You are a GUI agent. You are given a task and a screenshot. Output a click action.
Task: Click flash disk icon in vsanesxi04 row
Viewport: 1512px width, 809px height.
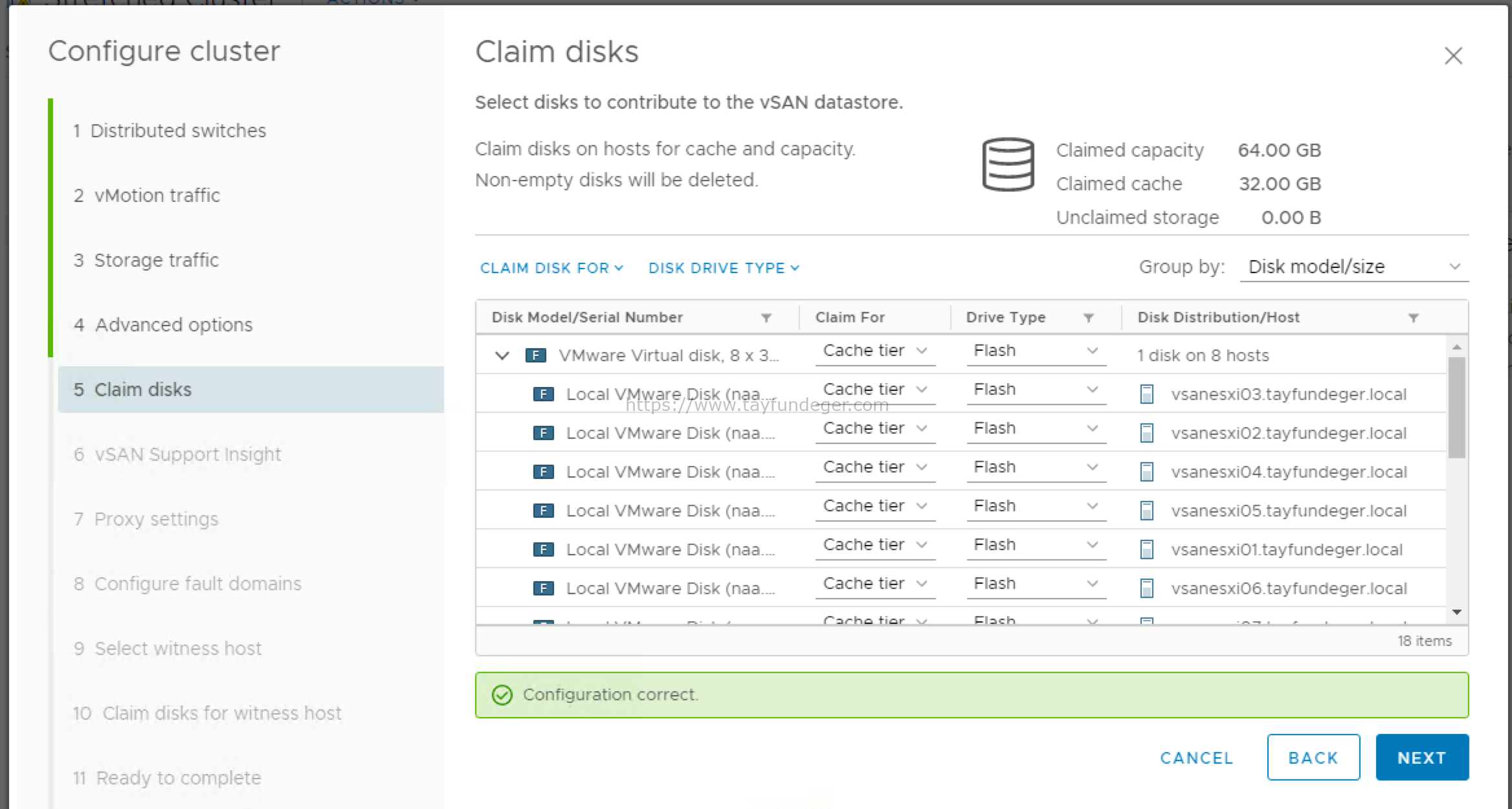coord(543,472)
